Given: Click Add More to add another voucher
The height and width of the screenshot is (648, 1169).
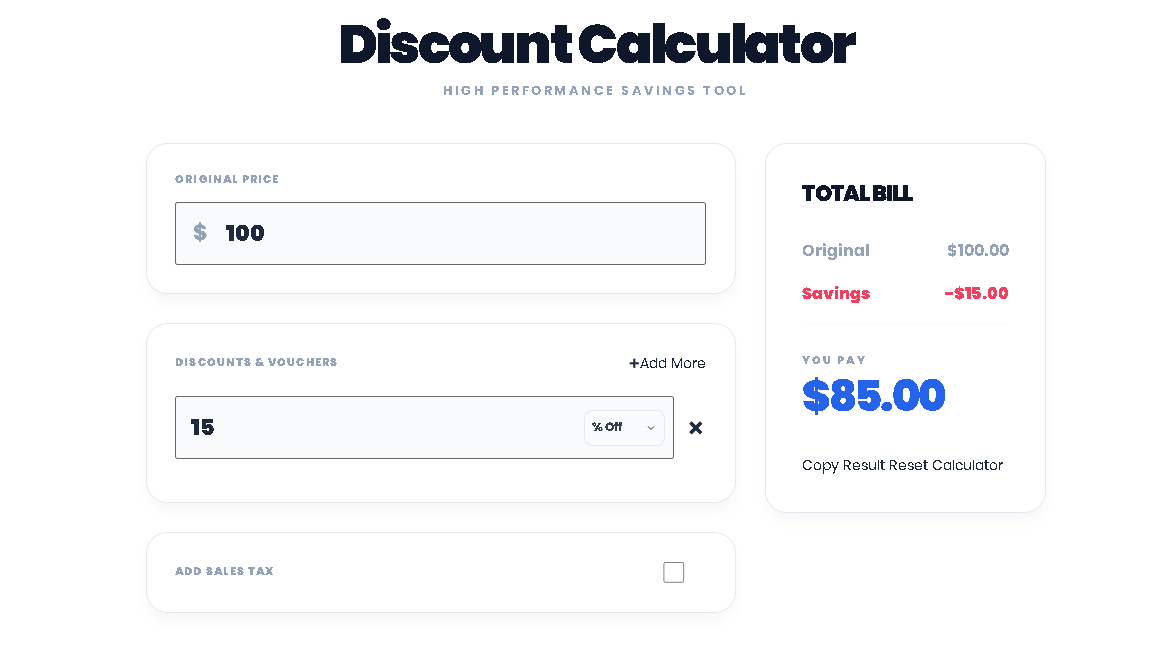Looking at the screenshot, I should pos(667,363).
